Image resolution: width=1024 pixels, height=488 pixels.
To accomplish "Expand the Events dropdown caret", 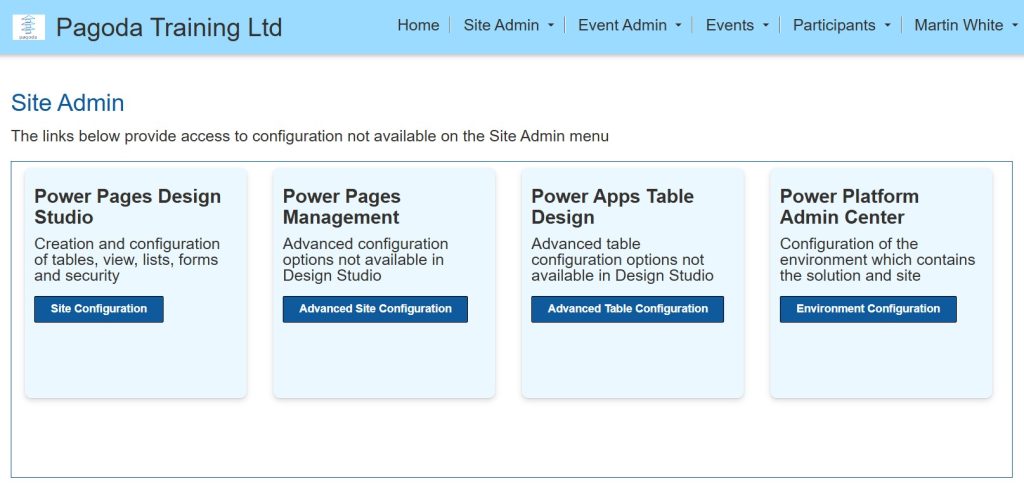I will click(765, 25).
